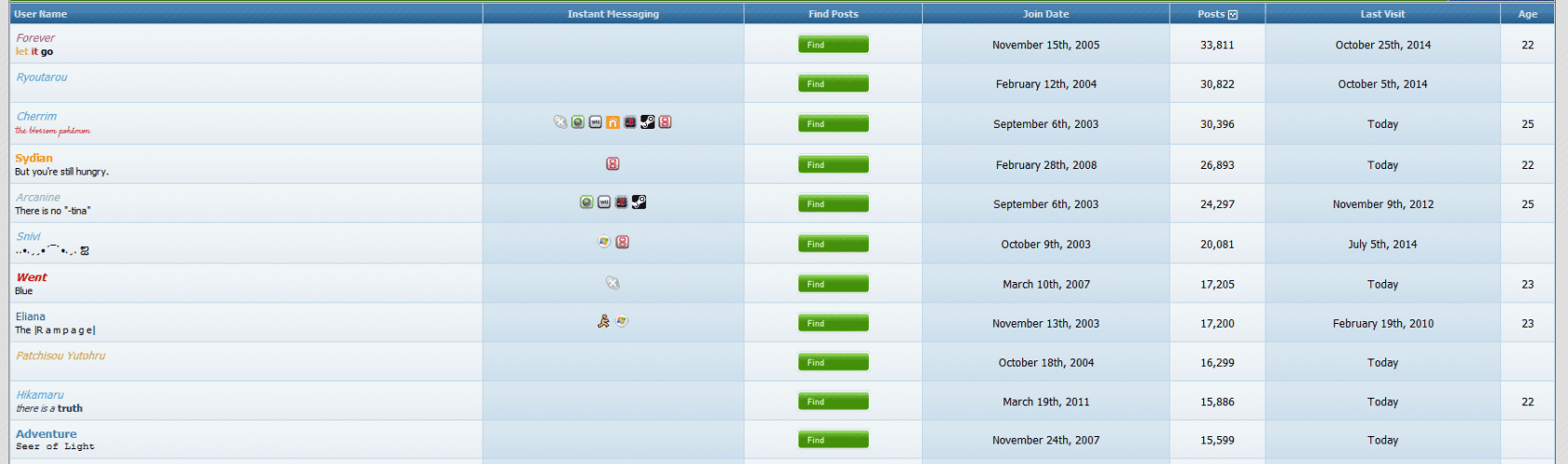1568x464 pixels.
Task: Select join date March 19th, 2011
Action: click(1045, 402)
